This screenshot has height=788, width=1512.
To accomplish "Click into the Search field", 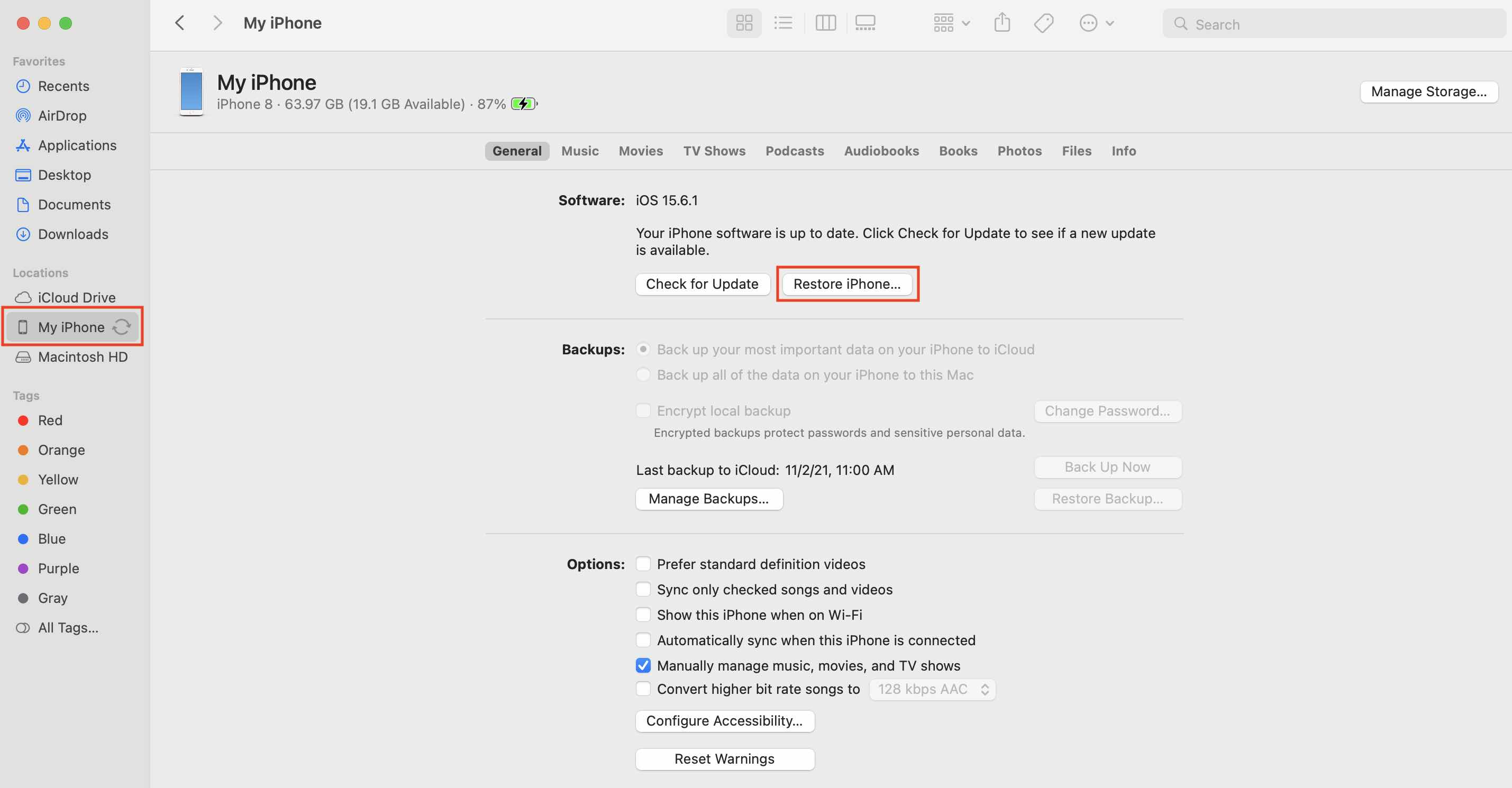I will (1334, 24).
